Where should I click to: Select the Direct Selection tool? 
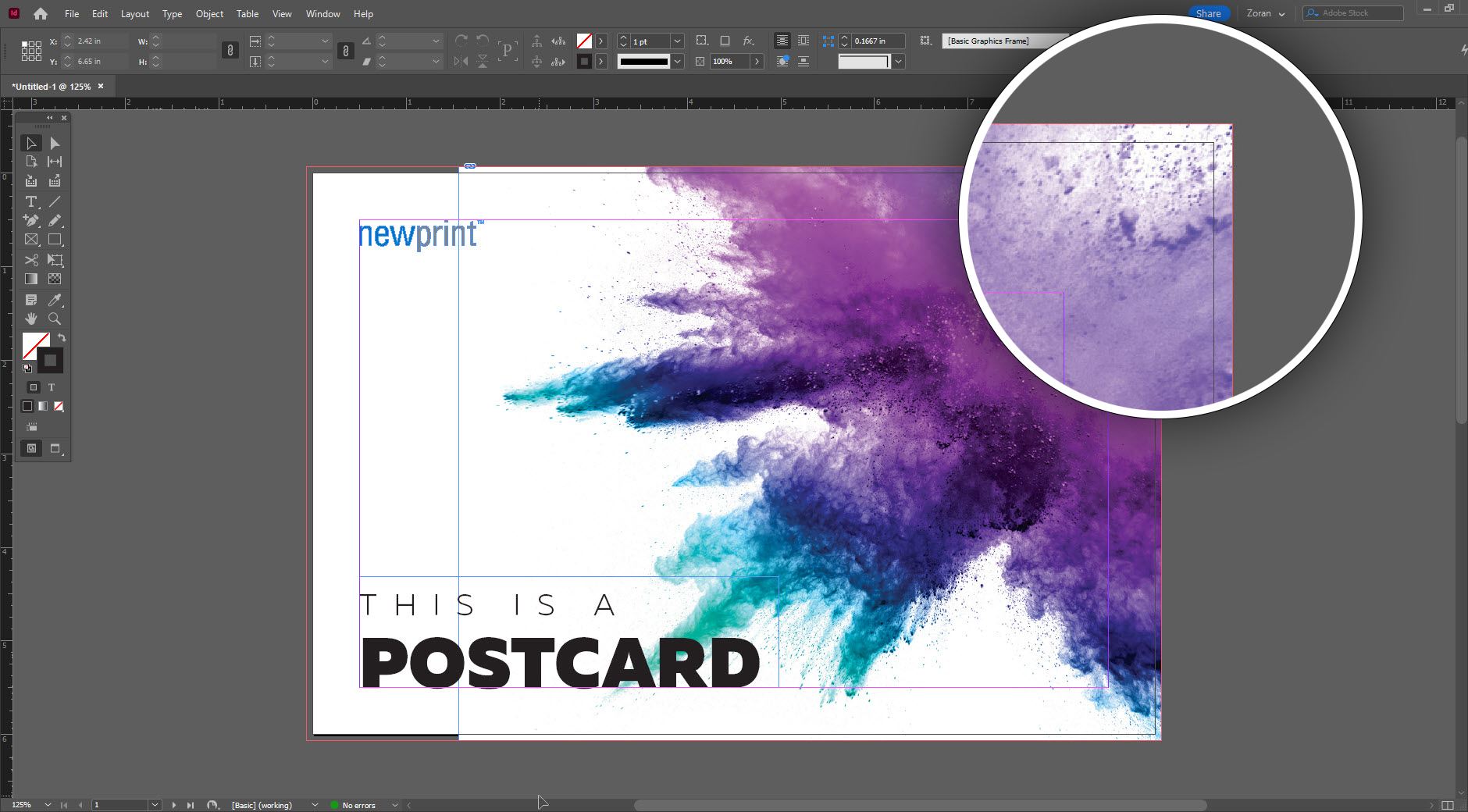55,143
